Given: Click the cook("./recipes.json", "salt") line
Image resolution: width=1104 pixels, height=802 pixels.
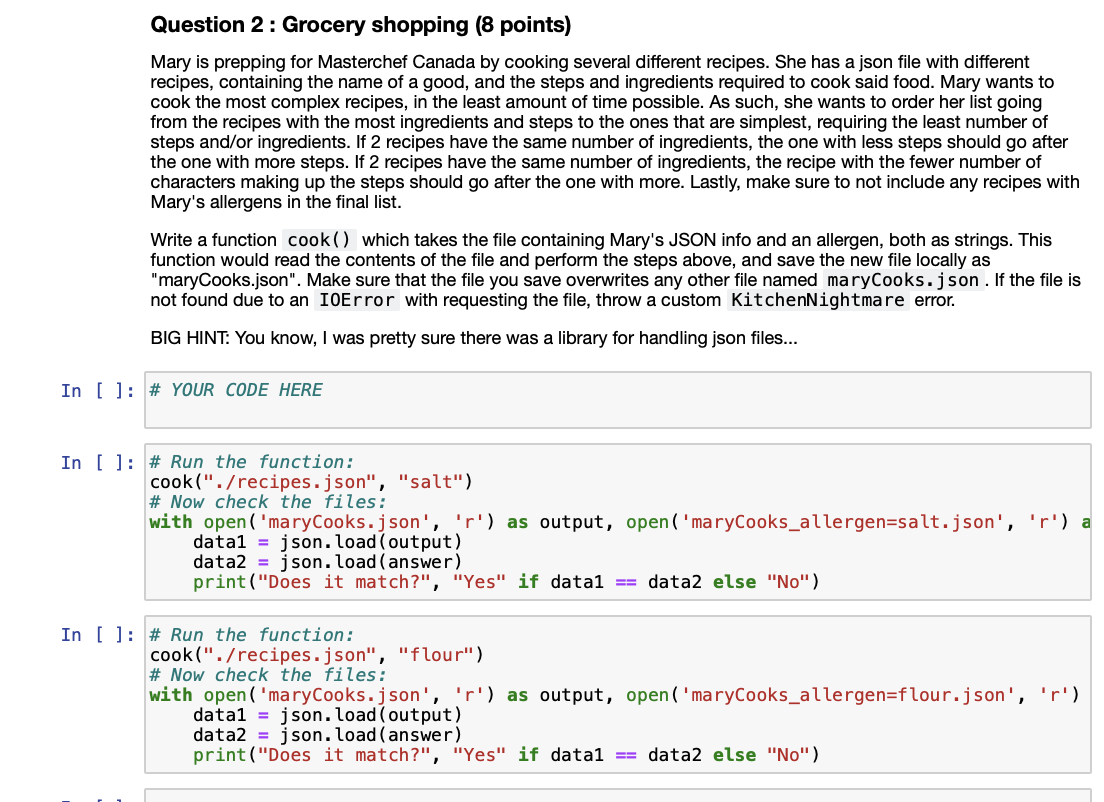Looking at the screenshot, I should (311, 482).
